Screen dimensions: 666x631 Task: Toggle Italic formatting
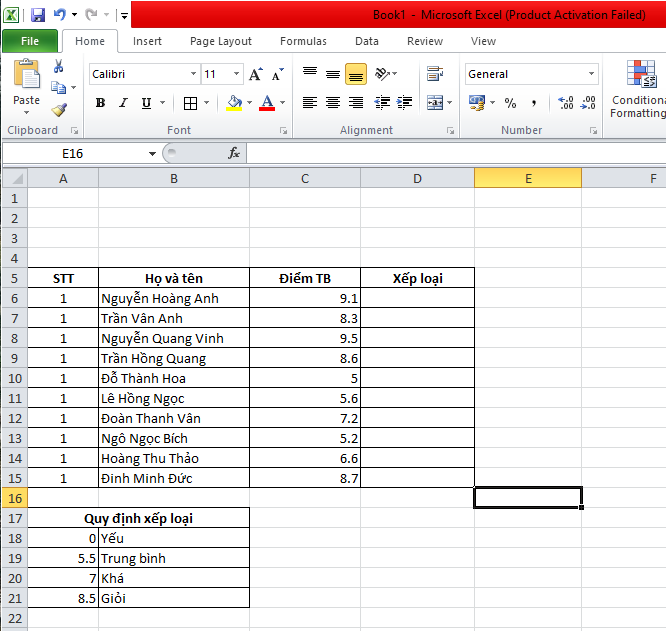click(124, 103)
